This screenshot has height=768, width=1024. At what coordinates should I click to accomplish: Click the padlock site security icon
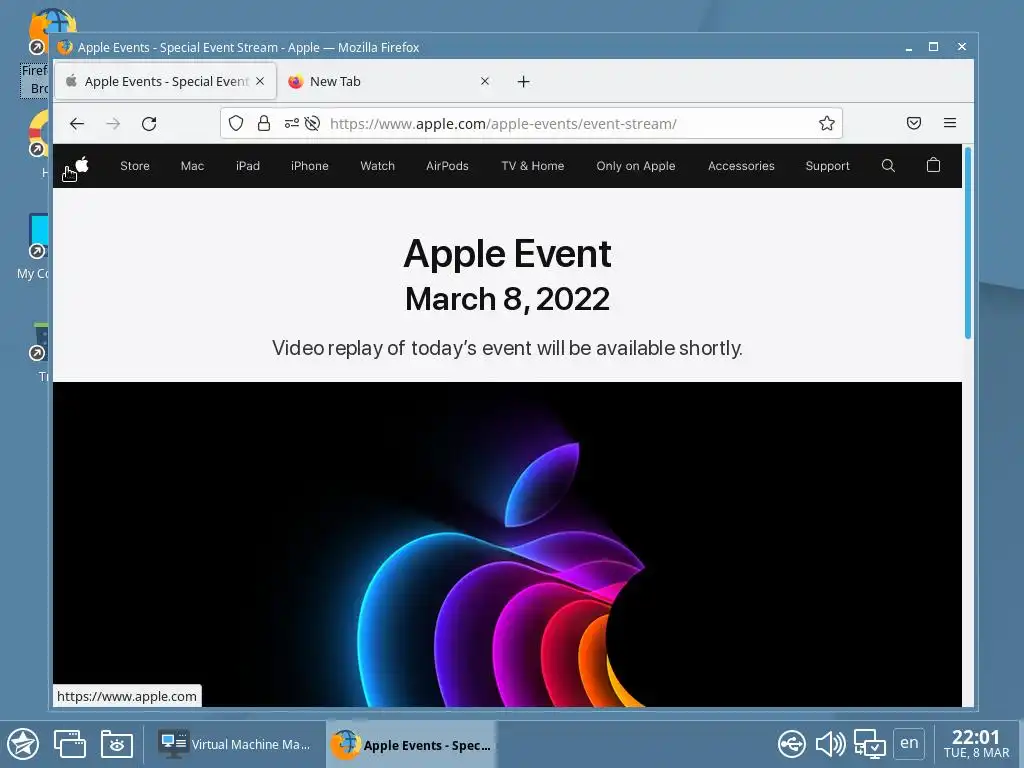pos(264,123)
